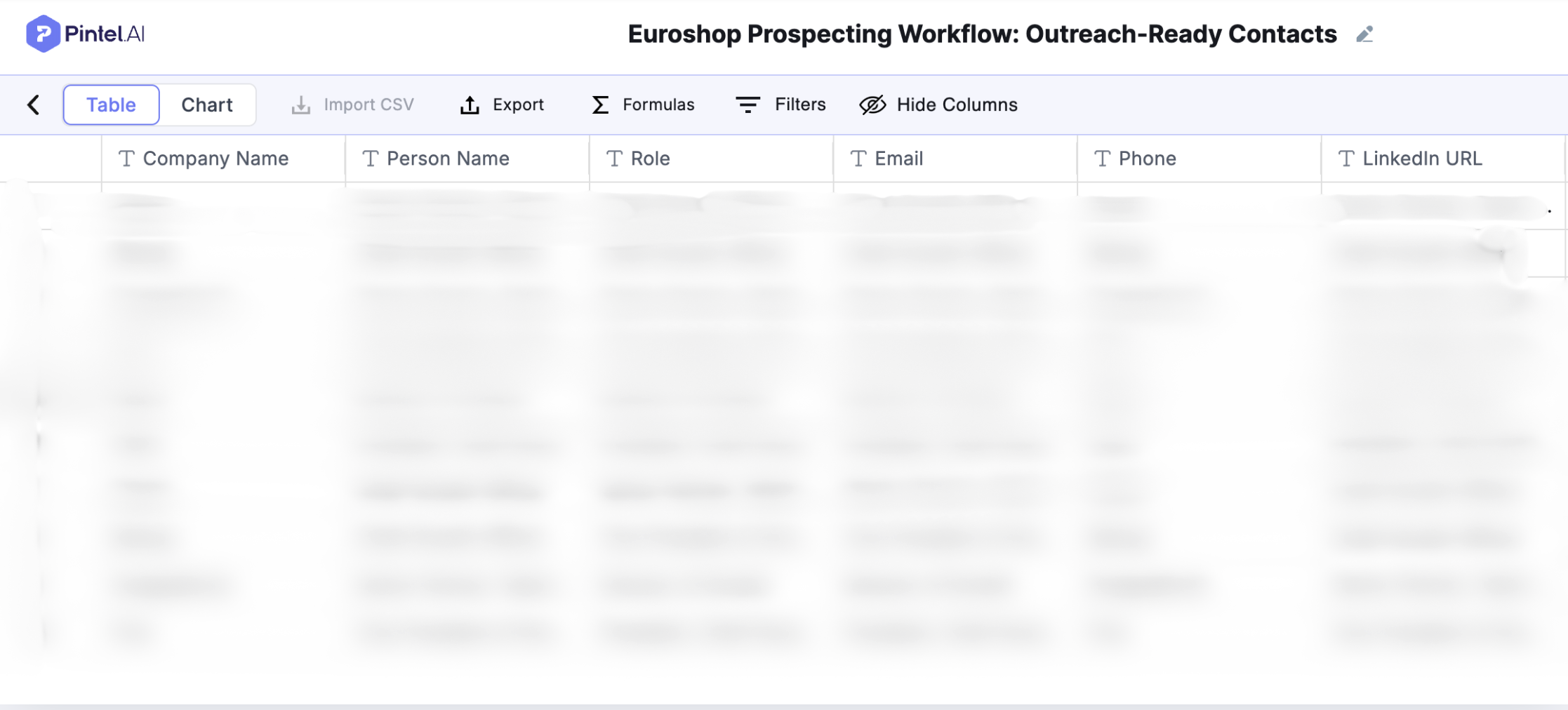Select the Company Name column header
Screen dimensions: 1568x710
(x=215, y=159)
